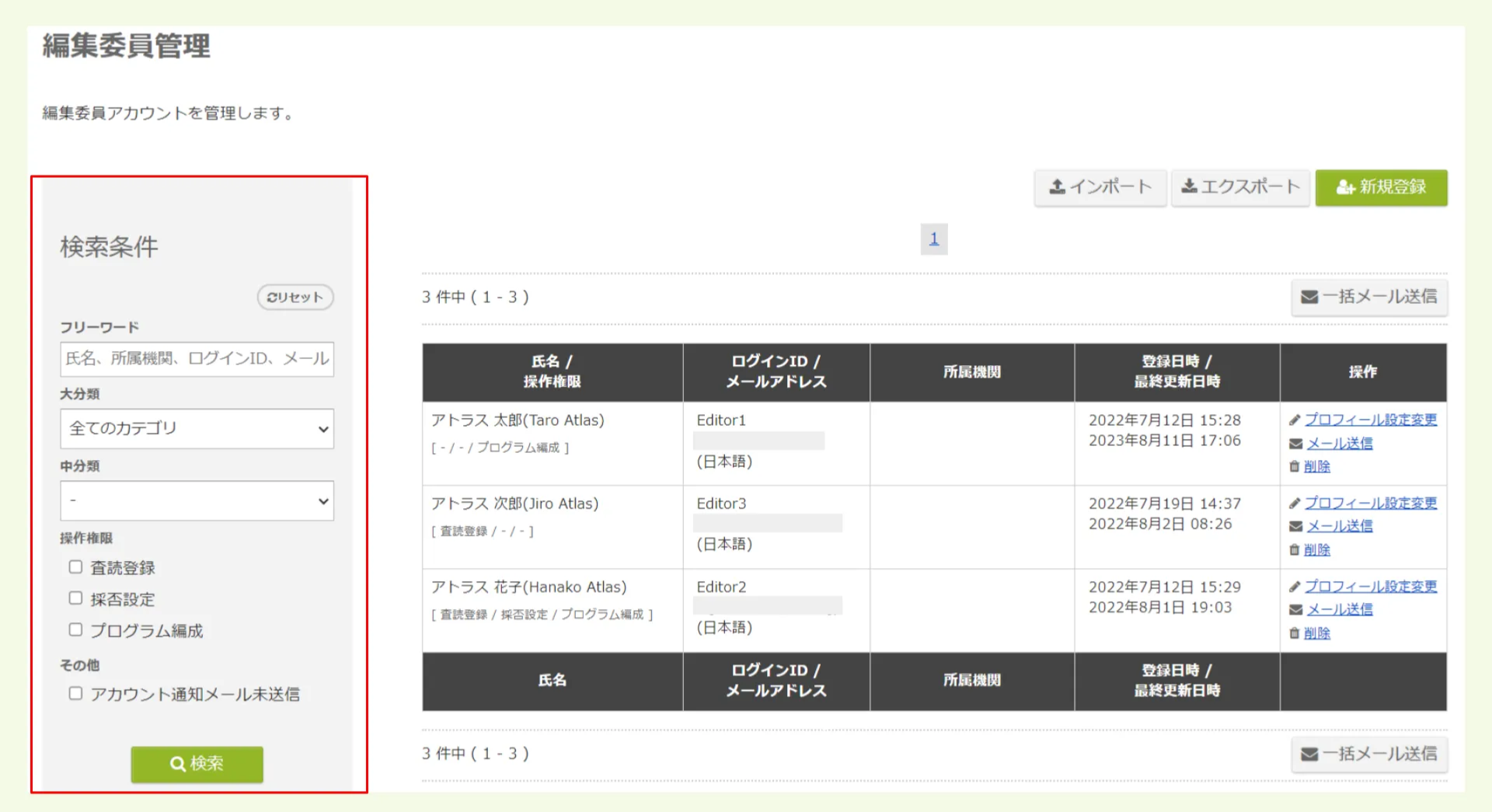The width and height of the screenshot is (1492, 812).
Task: Expand the 中分類 dropdown
Action: (x=197, y=500)
